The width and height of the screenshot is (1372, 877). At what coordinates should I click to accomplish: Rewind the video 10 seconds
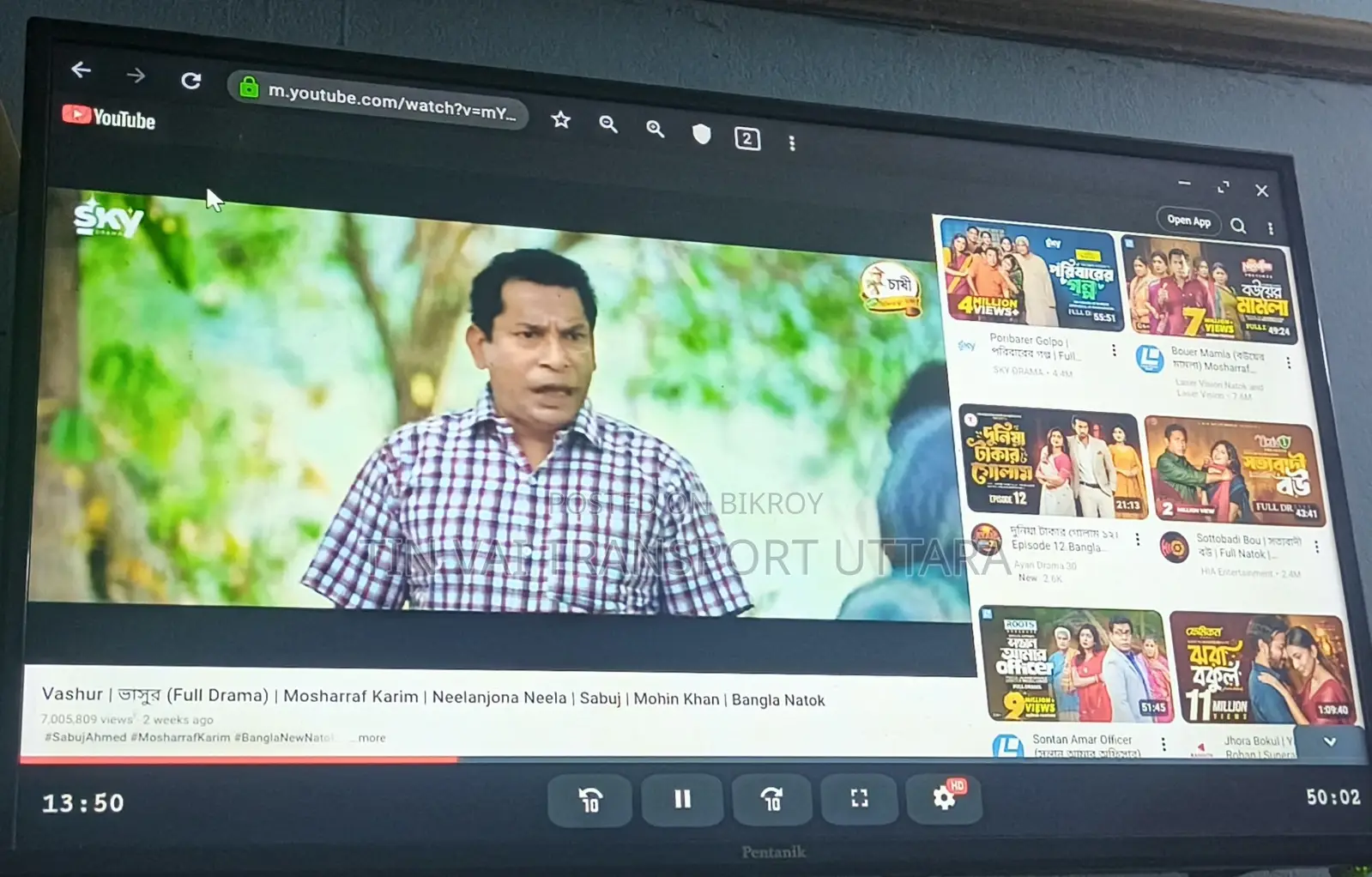[x=590, y=799]
